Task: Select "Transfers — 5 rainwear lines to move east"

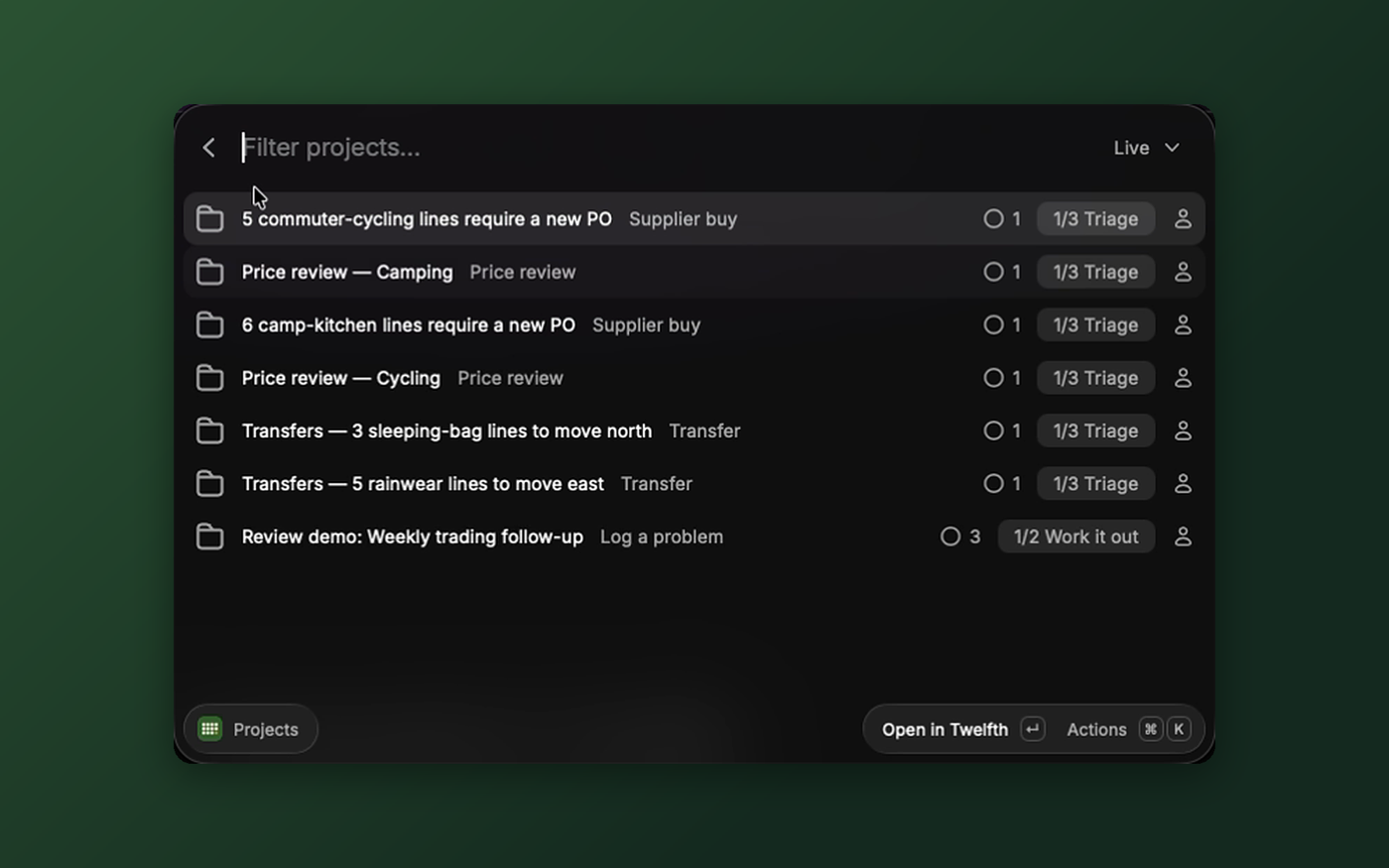Action: (694, 484)
